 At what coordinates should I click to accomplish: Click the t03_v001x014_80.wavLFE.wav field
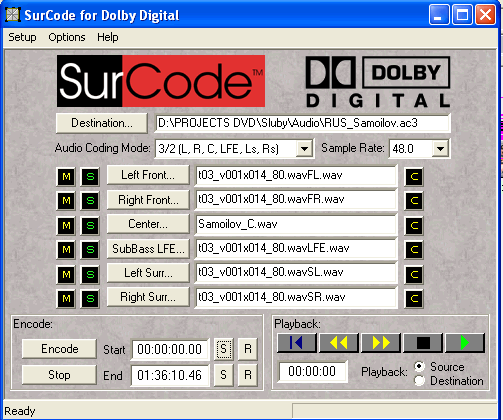(x=296, y=249)
